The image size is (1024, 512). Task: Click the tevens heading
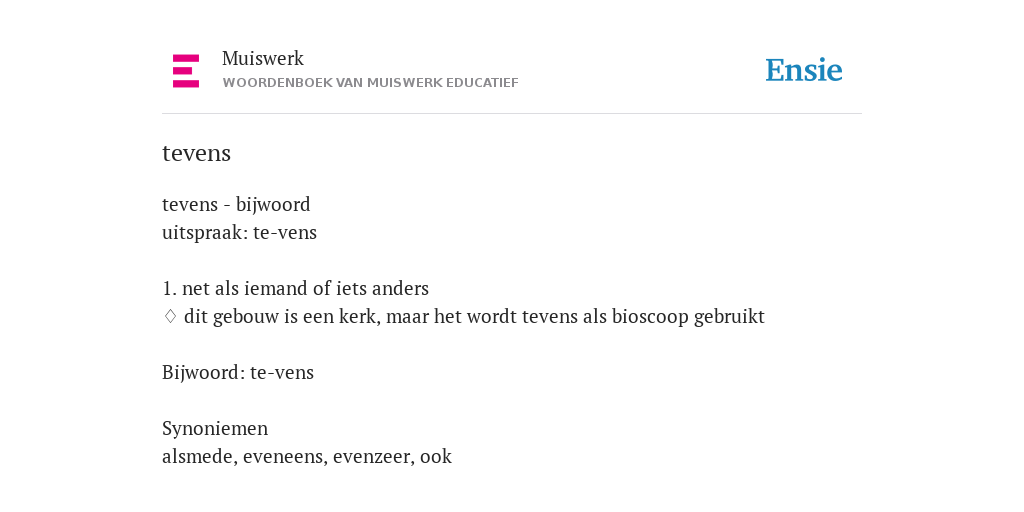(x=197, y=153)
